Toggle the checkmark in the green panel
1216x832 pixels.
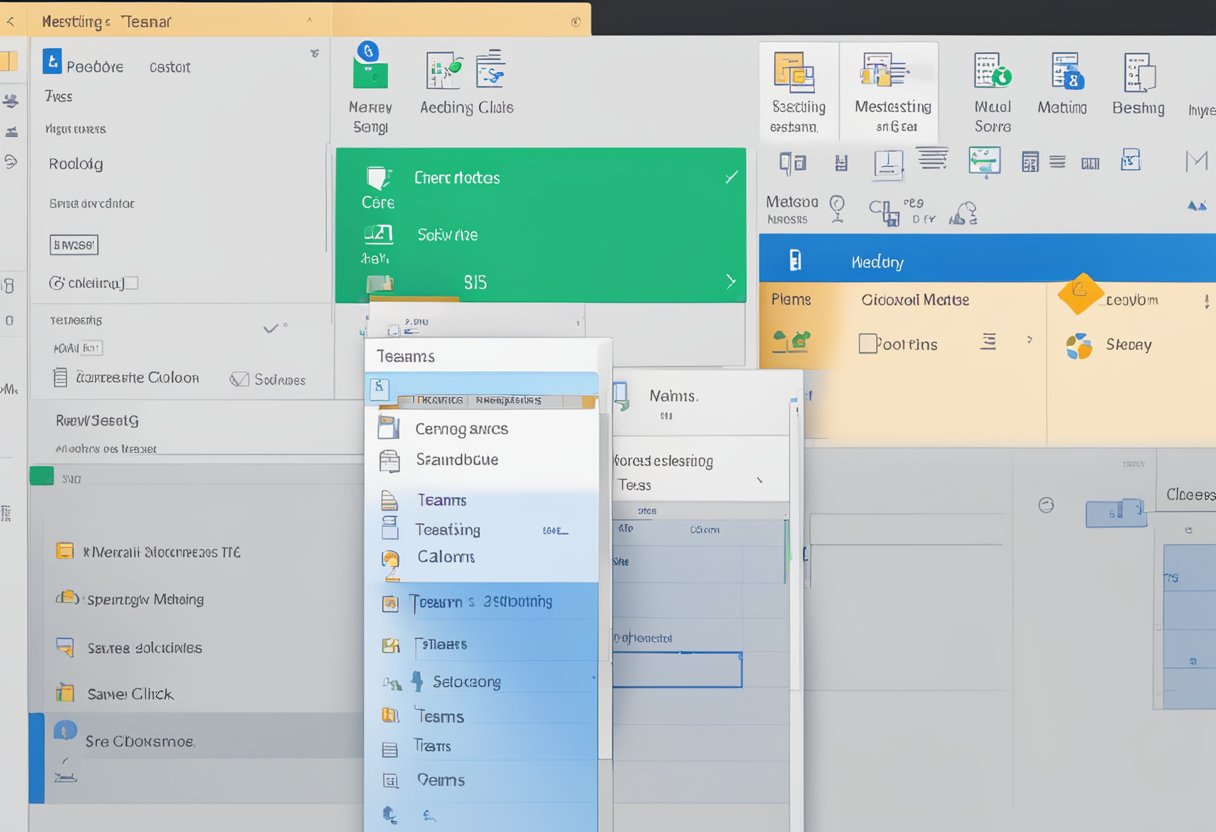pyautogui.click(x=731, y=177)
